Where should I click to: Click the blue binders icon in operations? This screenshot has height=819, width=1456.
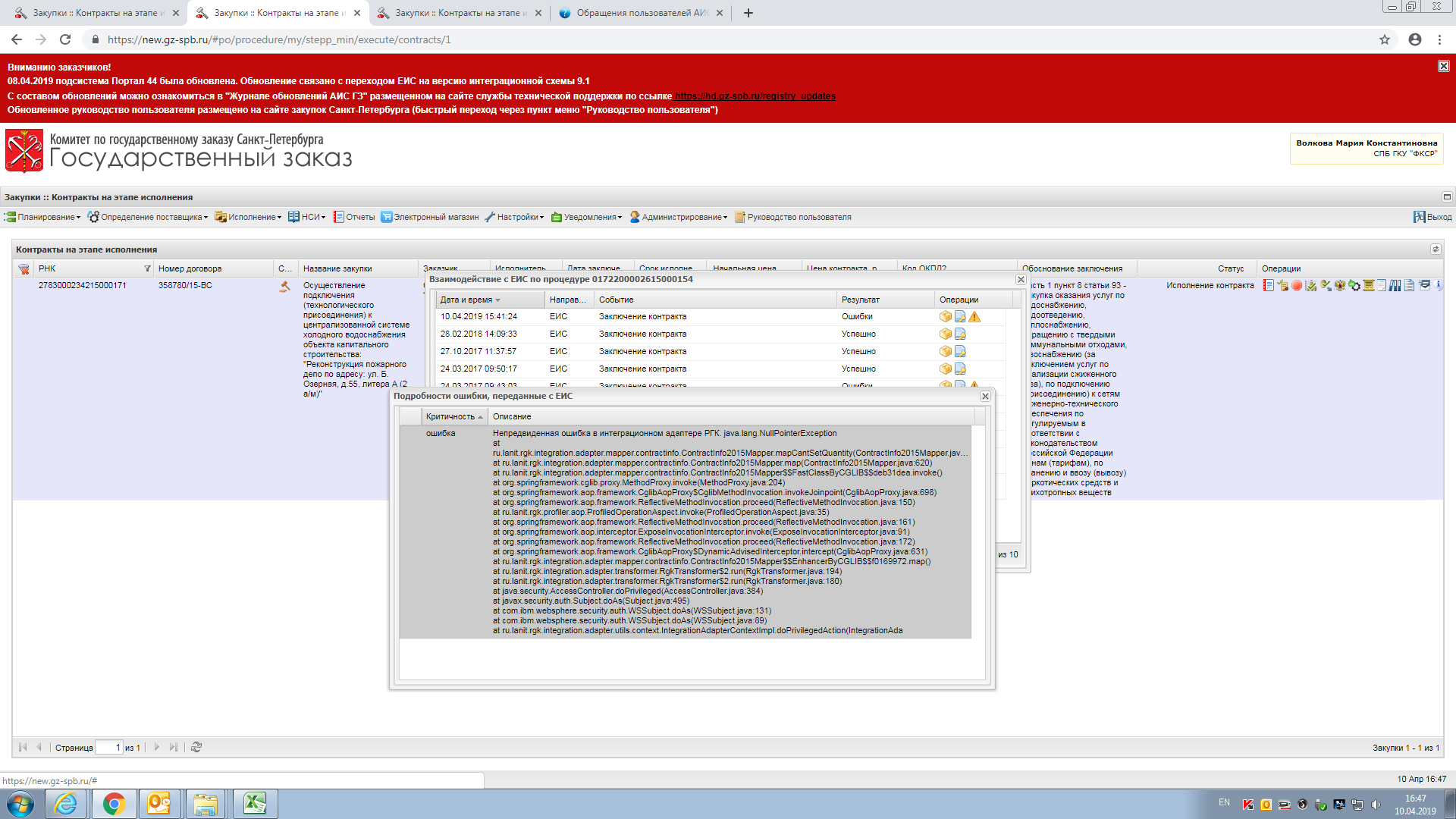(1395, 285)
